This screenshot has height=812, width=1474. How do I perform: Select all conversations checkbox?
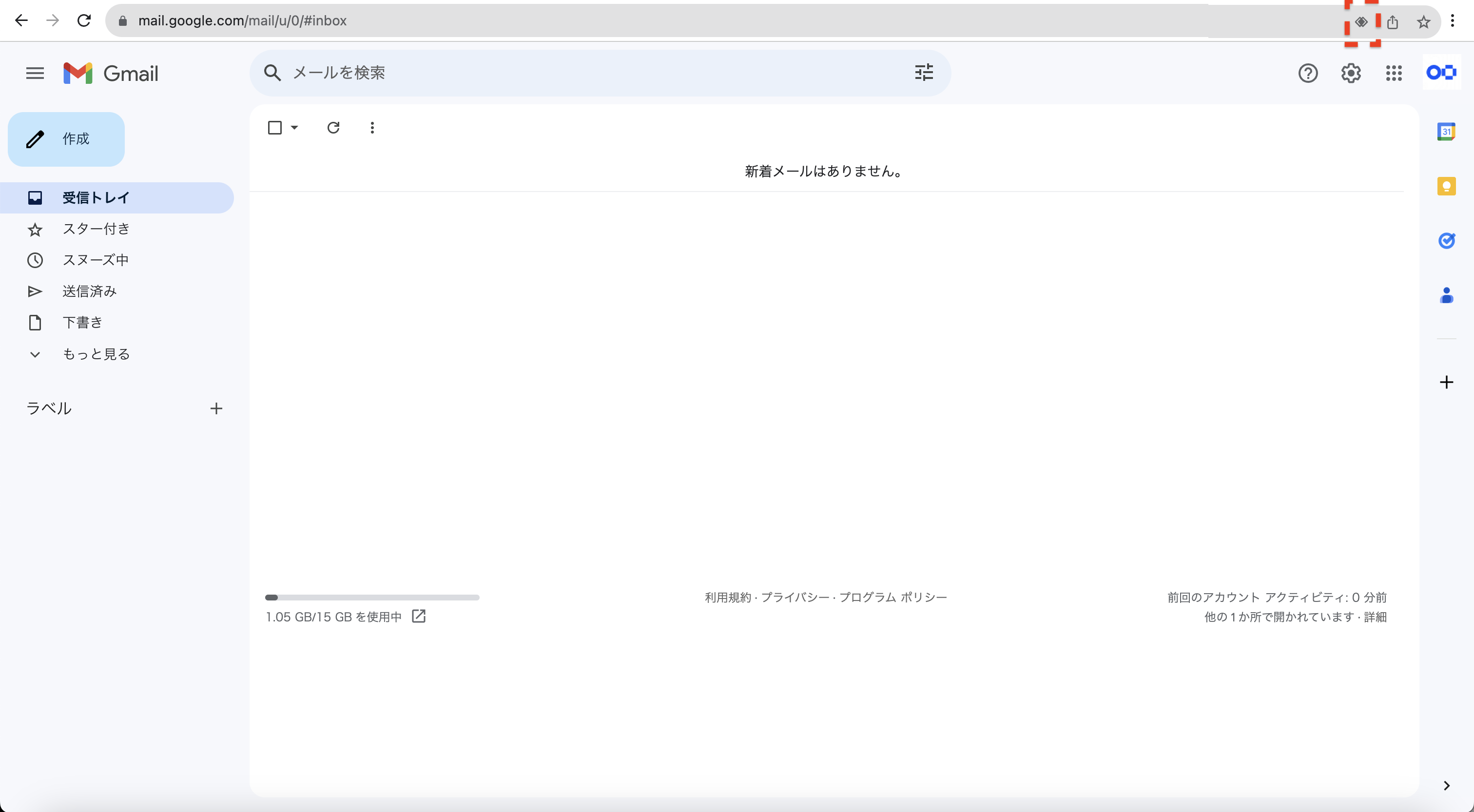[x=273, y=127]
